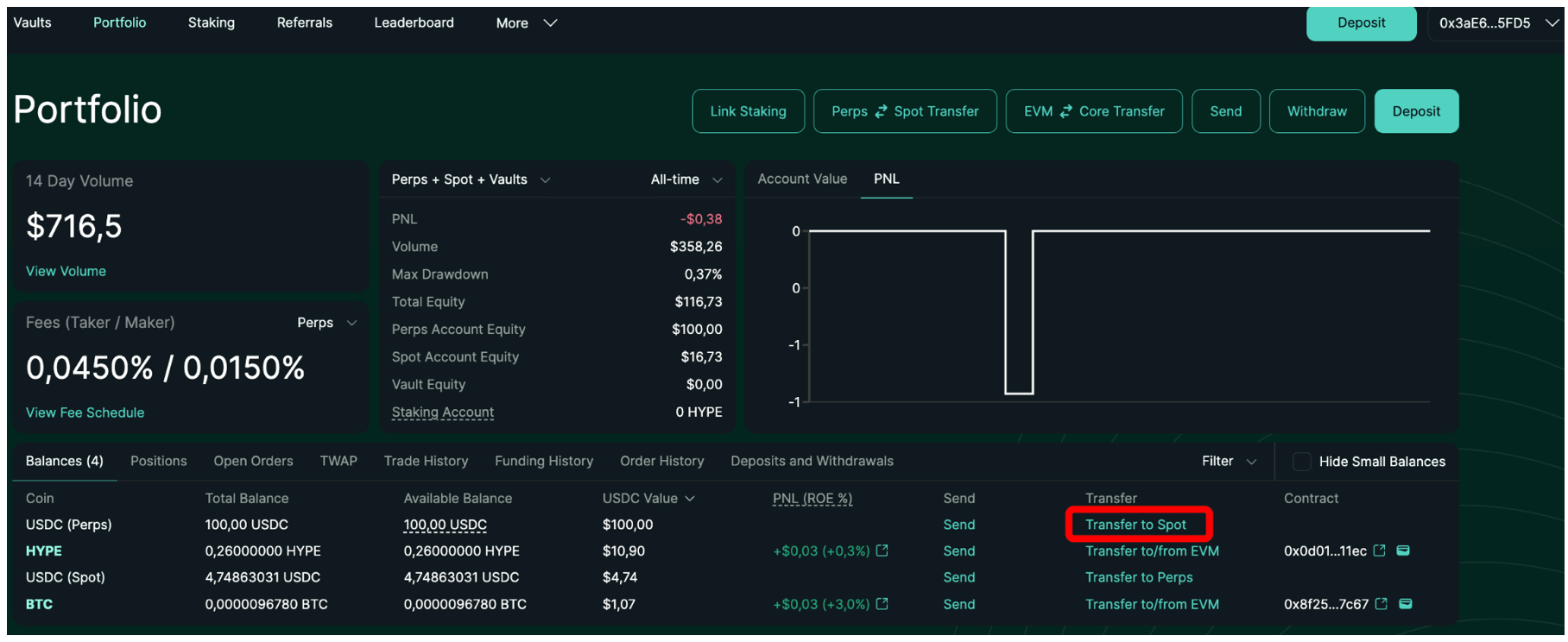Open BTC contract external link icon
Screen dimensions: 1568x642
point(1381,604)
